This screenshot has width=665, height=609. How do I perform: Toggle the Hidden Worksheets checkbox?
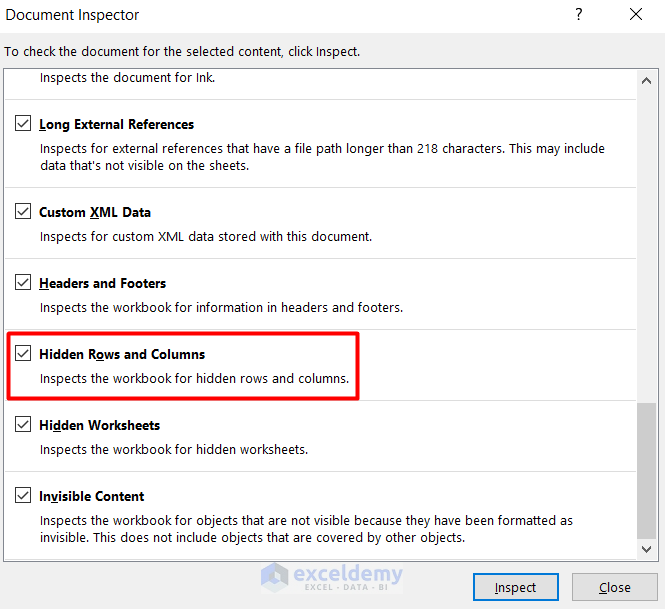(23, 425)
